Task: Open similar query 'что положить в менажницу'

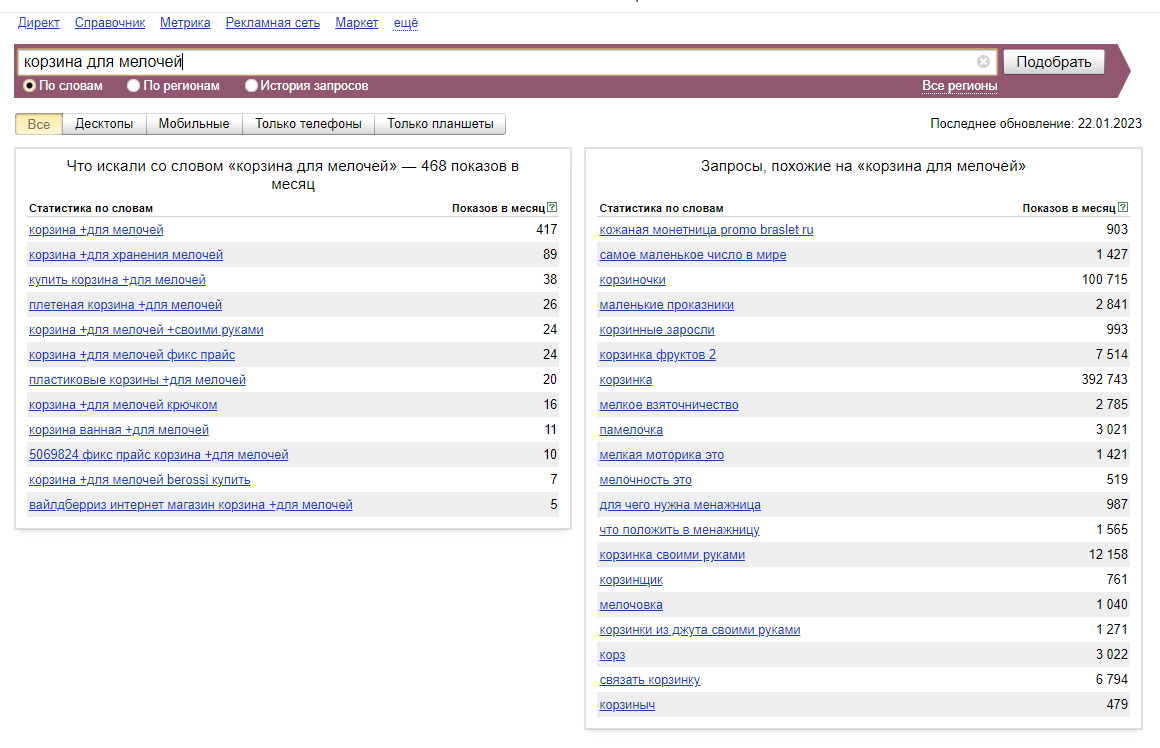Action: [x=679, y=530]
